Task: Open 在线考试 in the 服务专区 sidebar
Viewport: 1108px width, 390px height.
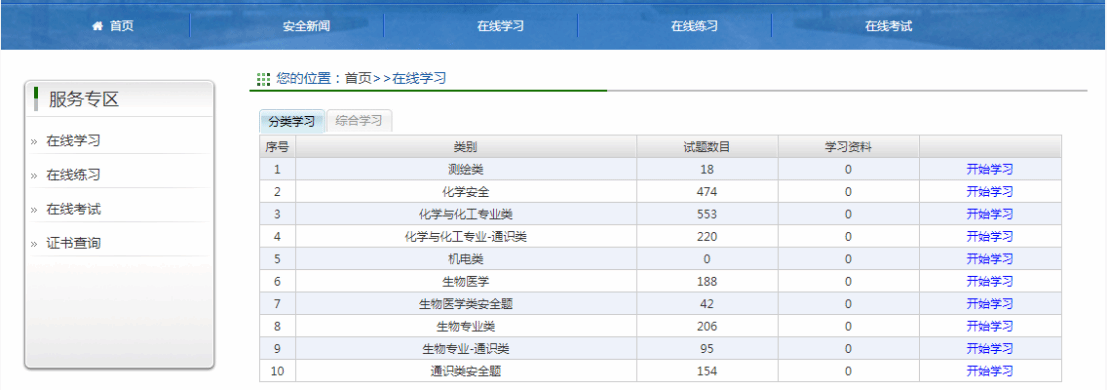Action: click(73, 209)
